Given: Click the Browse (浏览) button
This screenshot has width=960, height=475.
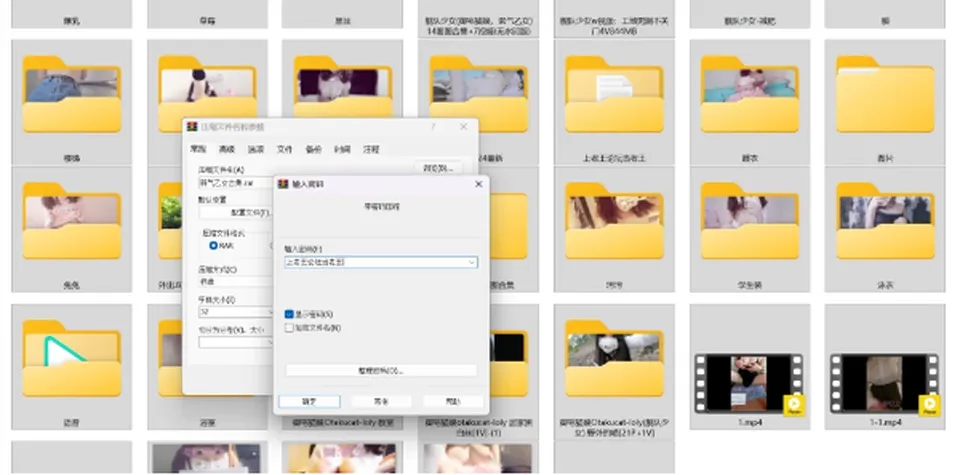Looking at the screenshot, I should pos(438,168).
